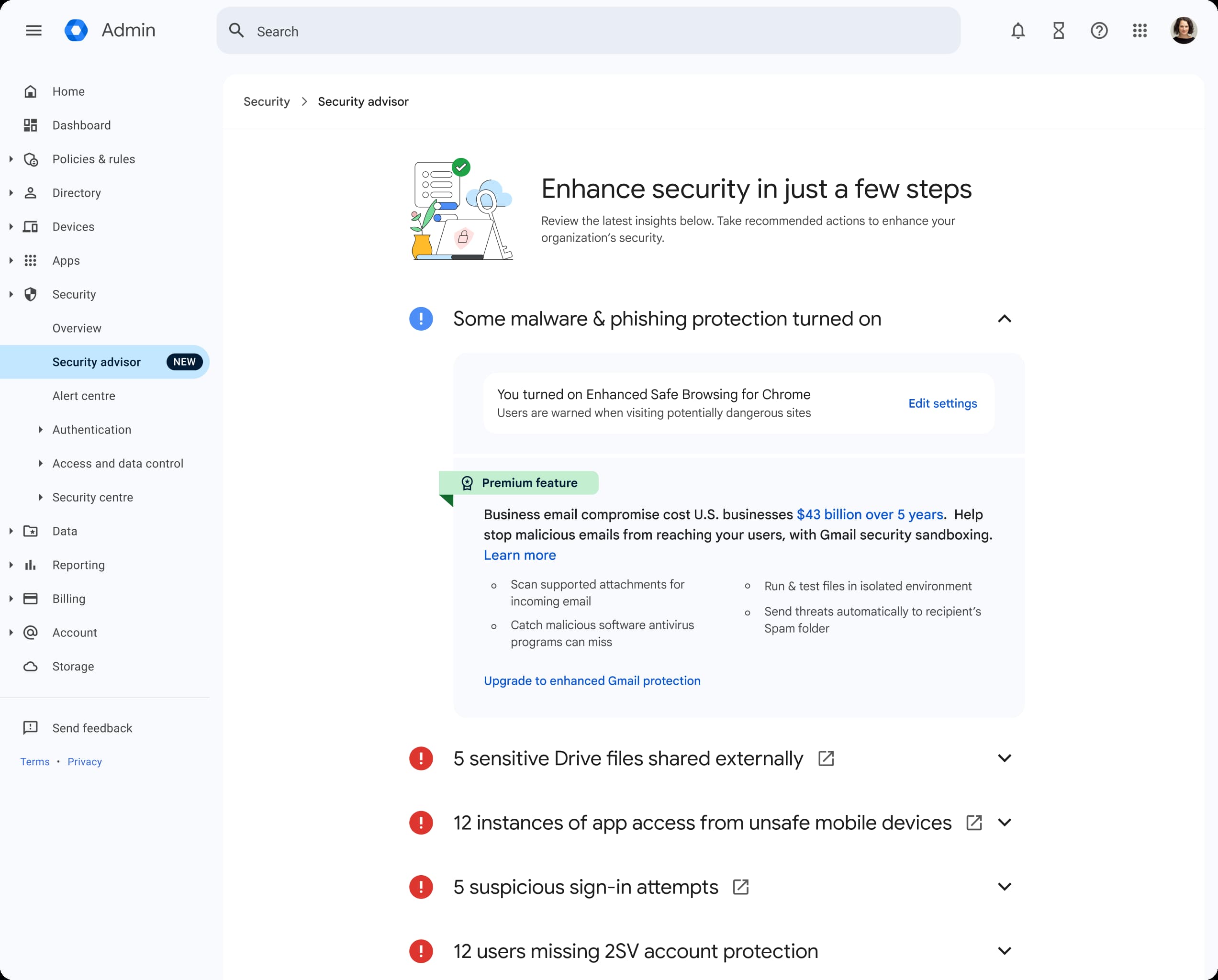This screenshot has width=1218, height=980.
Task: Open external link for unsafe mobile devices
Action: pos(974,823)
